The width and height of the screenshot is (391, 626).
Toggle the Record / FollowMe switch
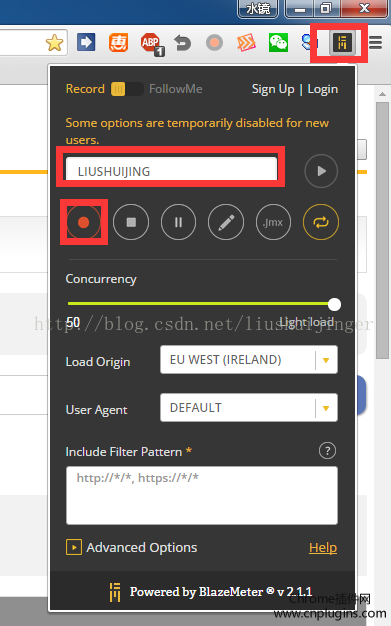click(x=127, y=89)
